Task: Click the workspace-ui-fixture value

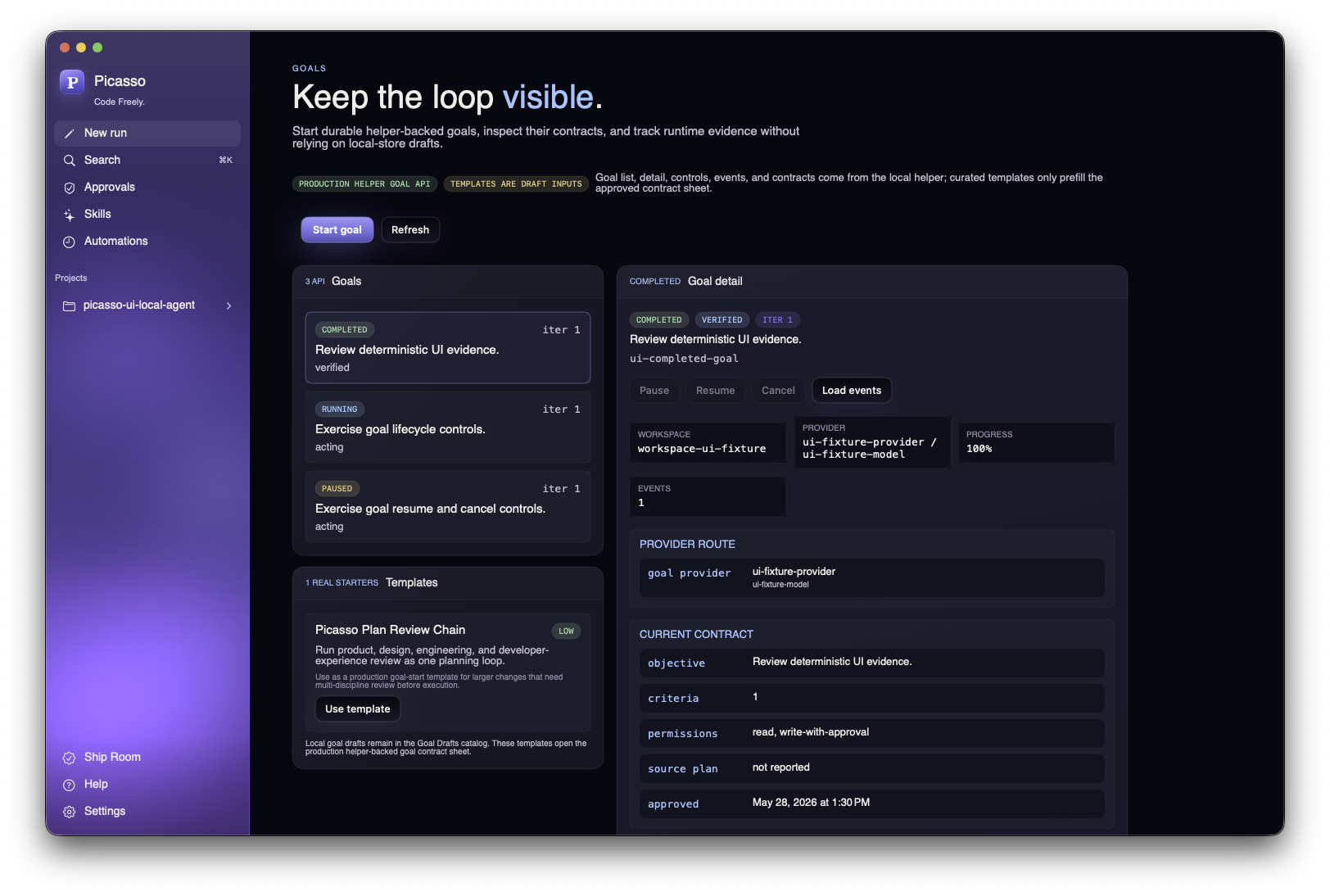Action: (702, 449)
